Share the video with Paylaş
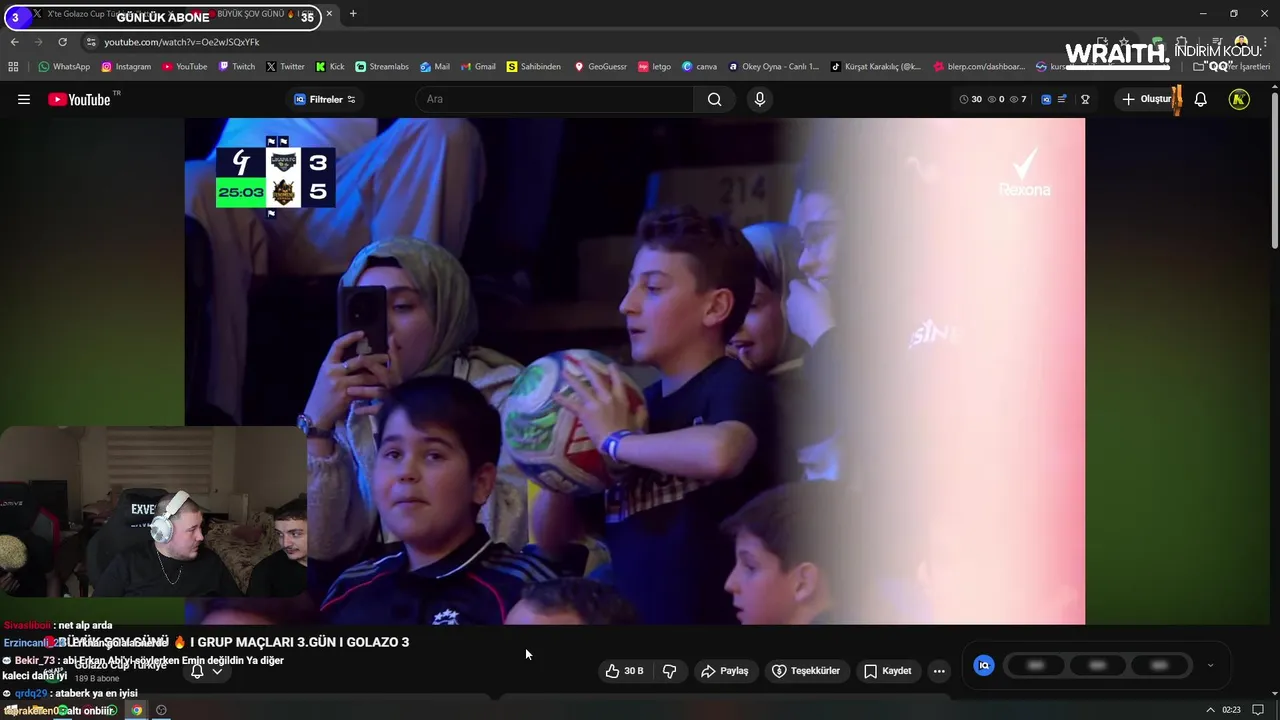Viewport: 1280px width, 720px height. 724,671
